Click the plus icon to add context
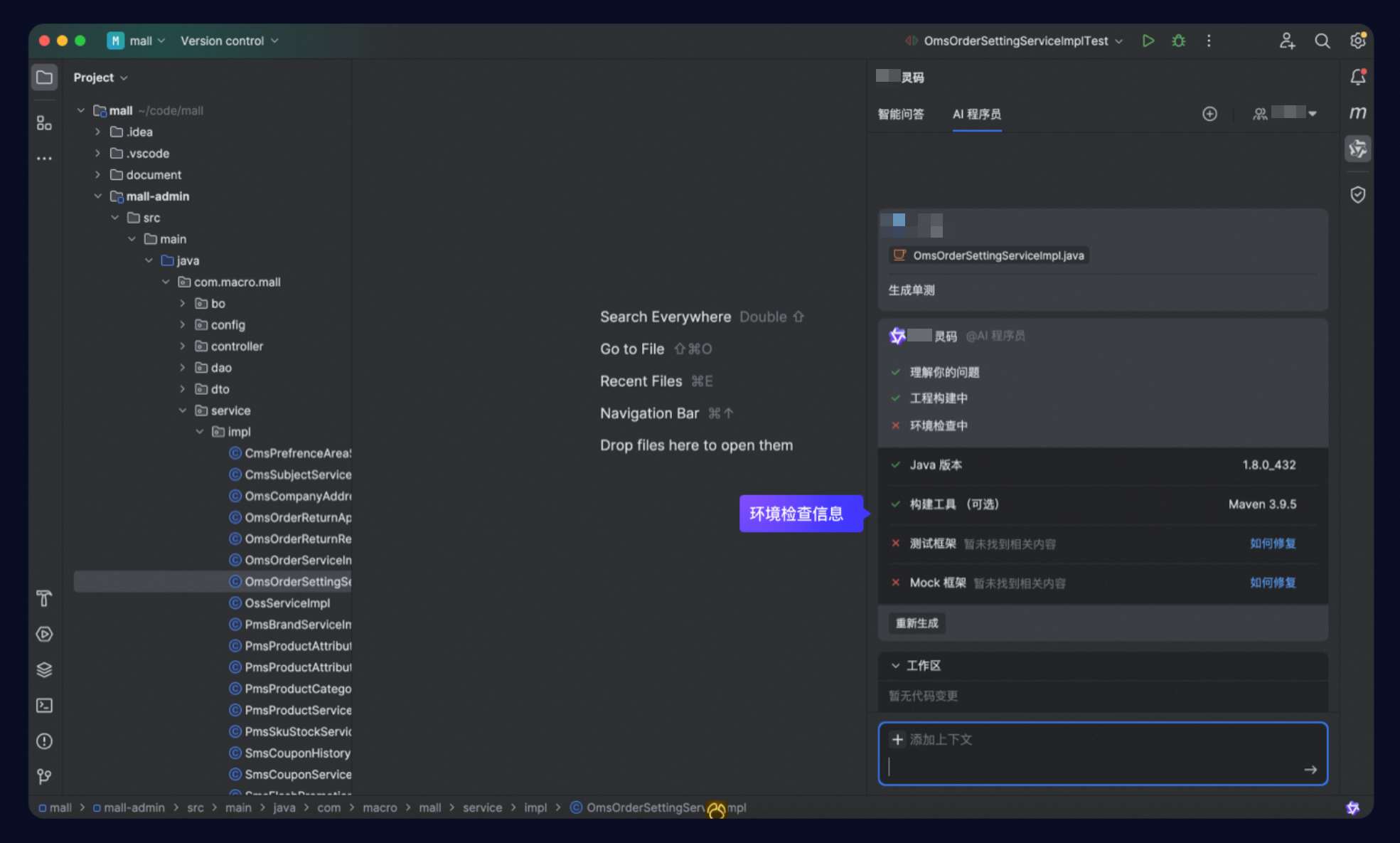This screenshot has width=1400, height=843. (897, 739)
